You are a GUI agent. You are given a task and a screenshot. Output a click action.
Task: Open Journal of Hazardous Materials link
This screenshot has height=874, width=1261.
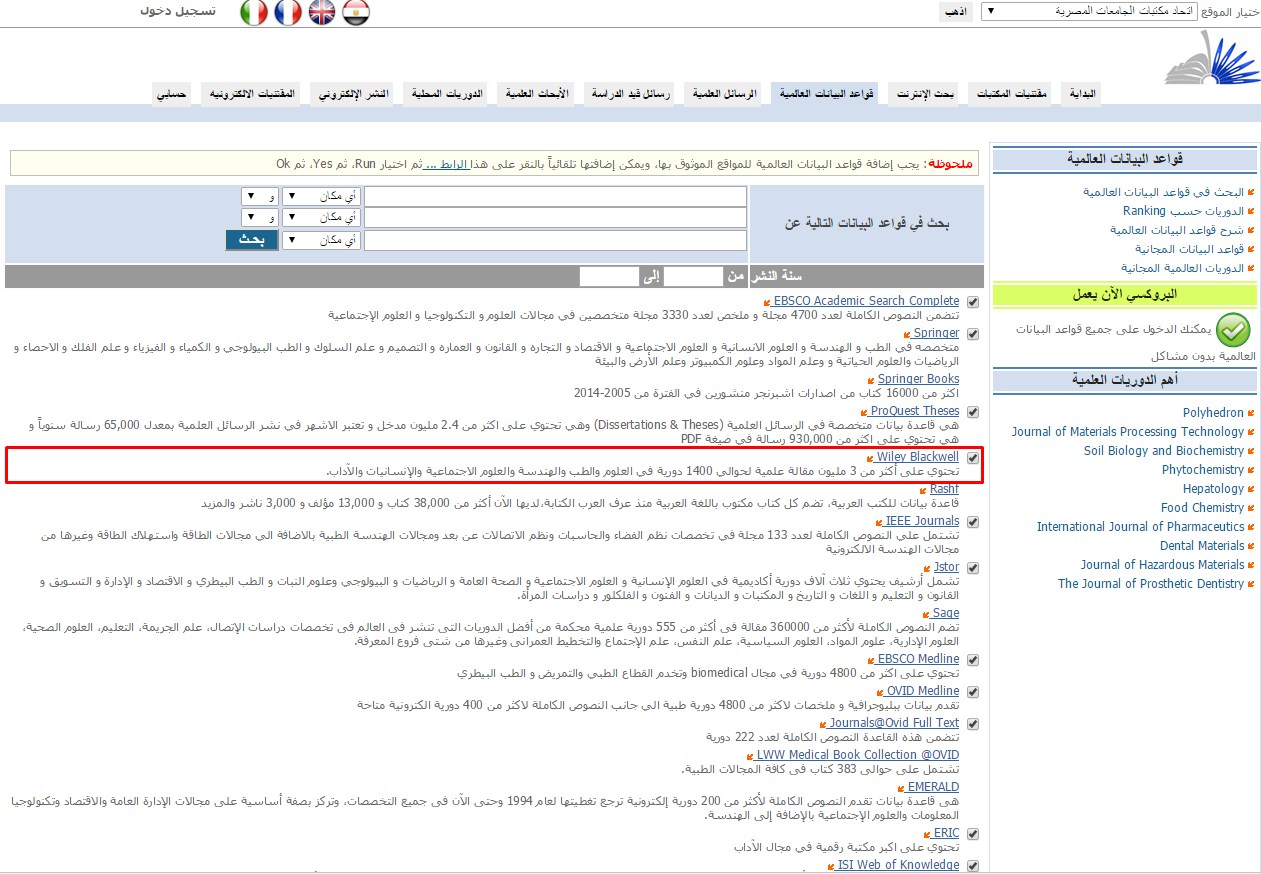pyautogui.click(x=1163, y=565)
